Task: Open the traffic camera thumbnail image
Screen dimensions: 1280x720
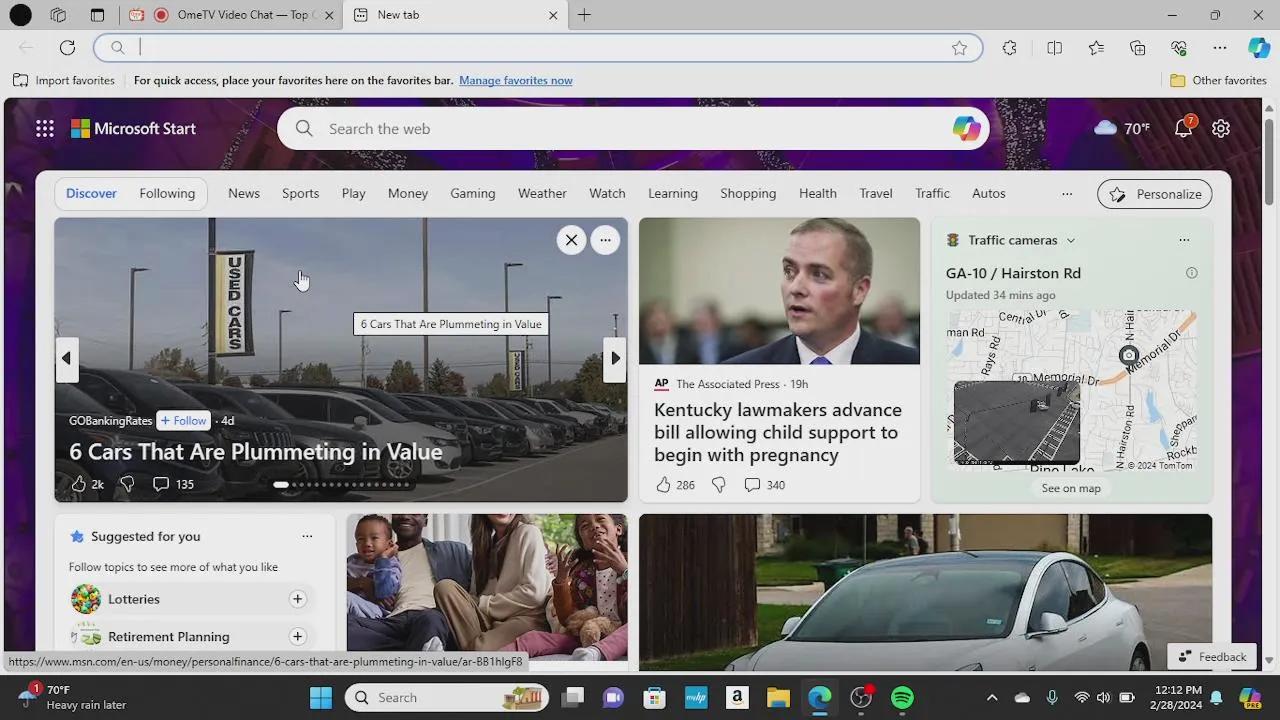Action: pos(1017,422)
